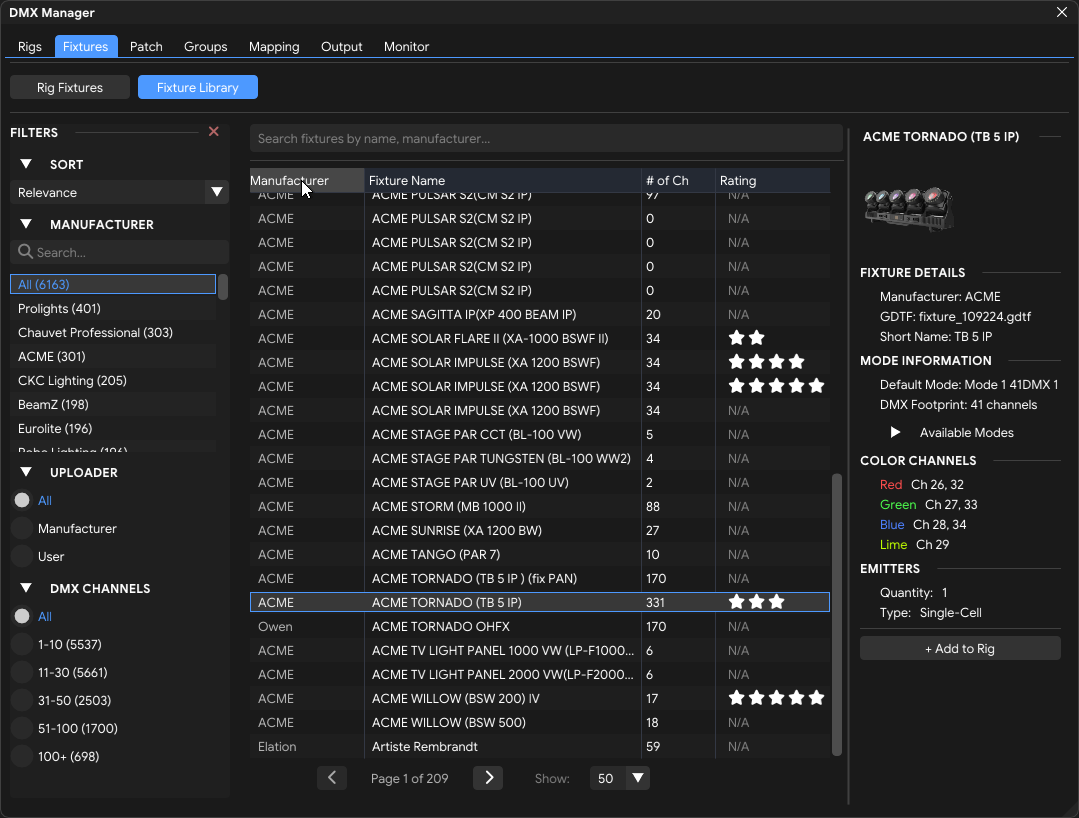Close the DMX Manager window
The image size is (1079, 818).
(1062, 12)
